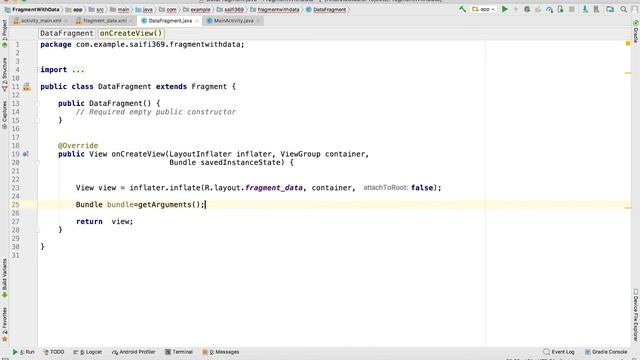Click the com package breadcrumb
The width and height of the screenshot is (640, 360).
(x=168, y=9)
